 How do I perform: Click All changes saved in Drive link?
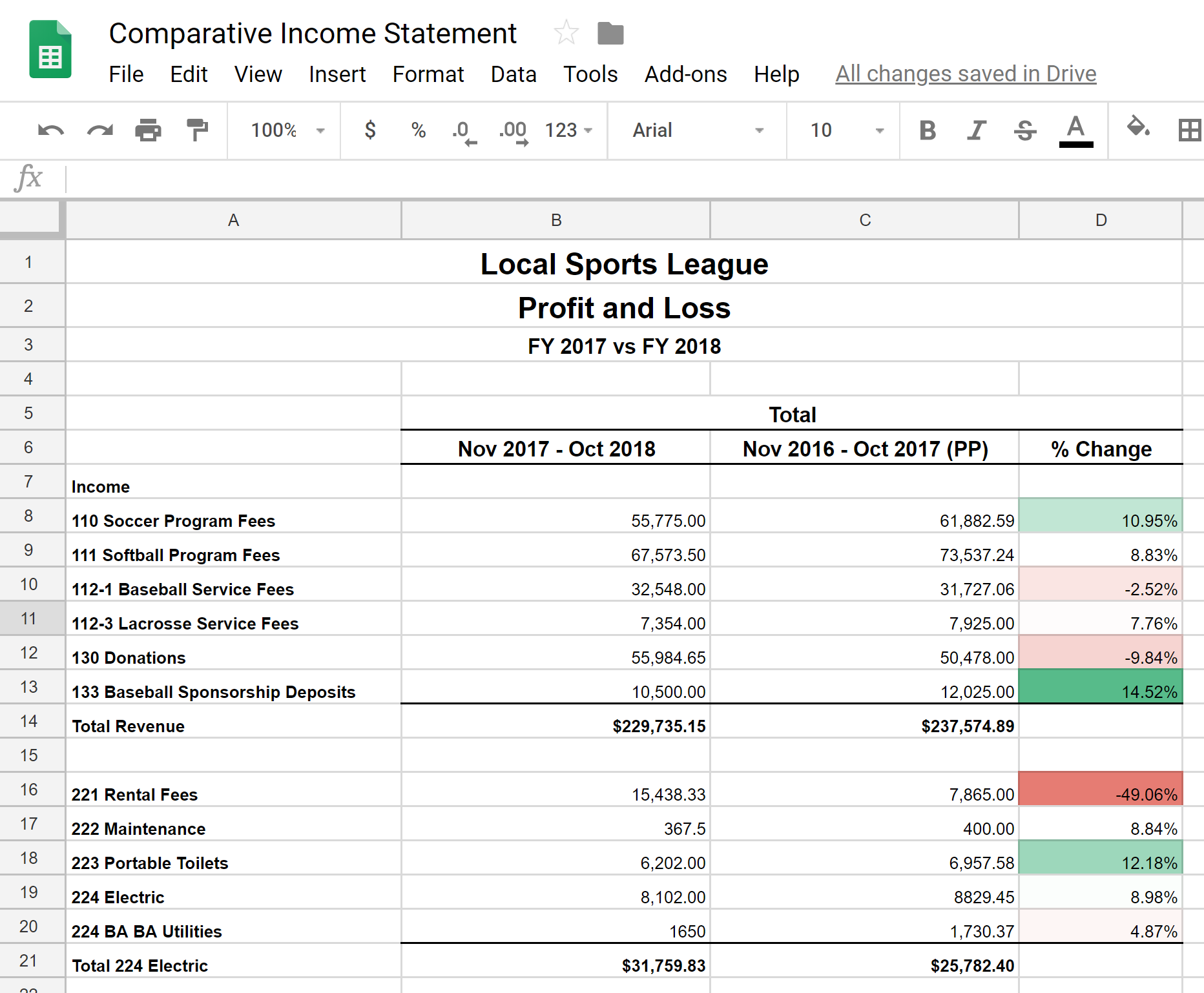point(966,74)
